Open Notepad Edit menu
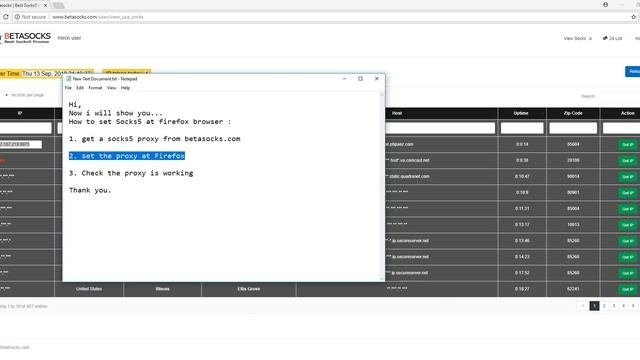Viewport: 640px width, 360px height. coord(80,88)
